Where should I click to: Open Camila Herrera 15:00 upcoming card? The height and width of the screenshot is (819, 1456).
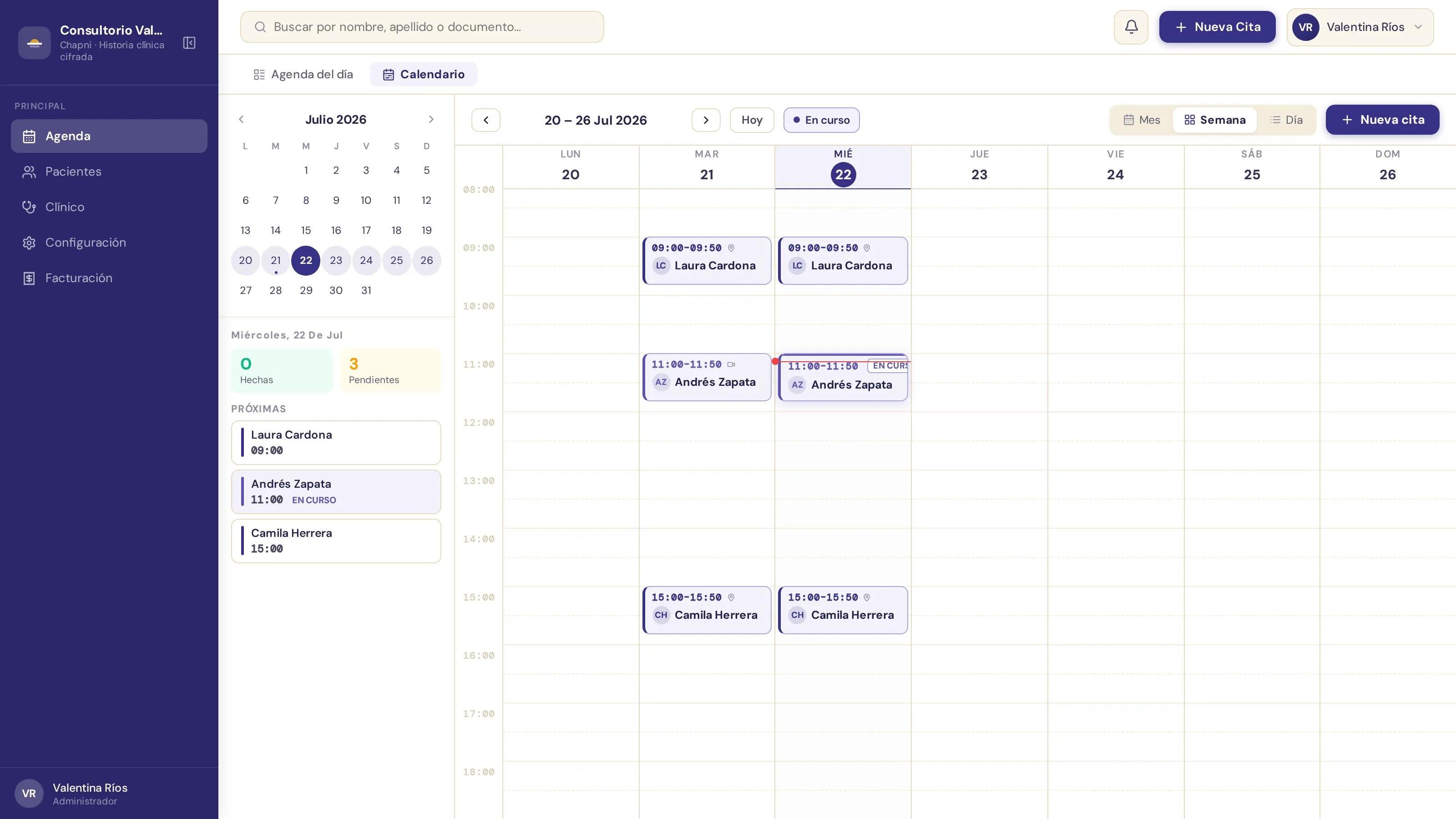(336, 541)
